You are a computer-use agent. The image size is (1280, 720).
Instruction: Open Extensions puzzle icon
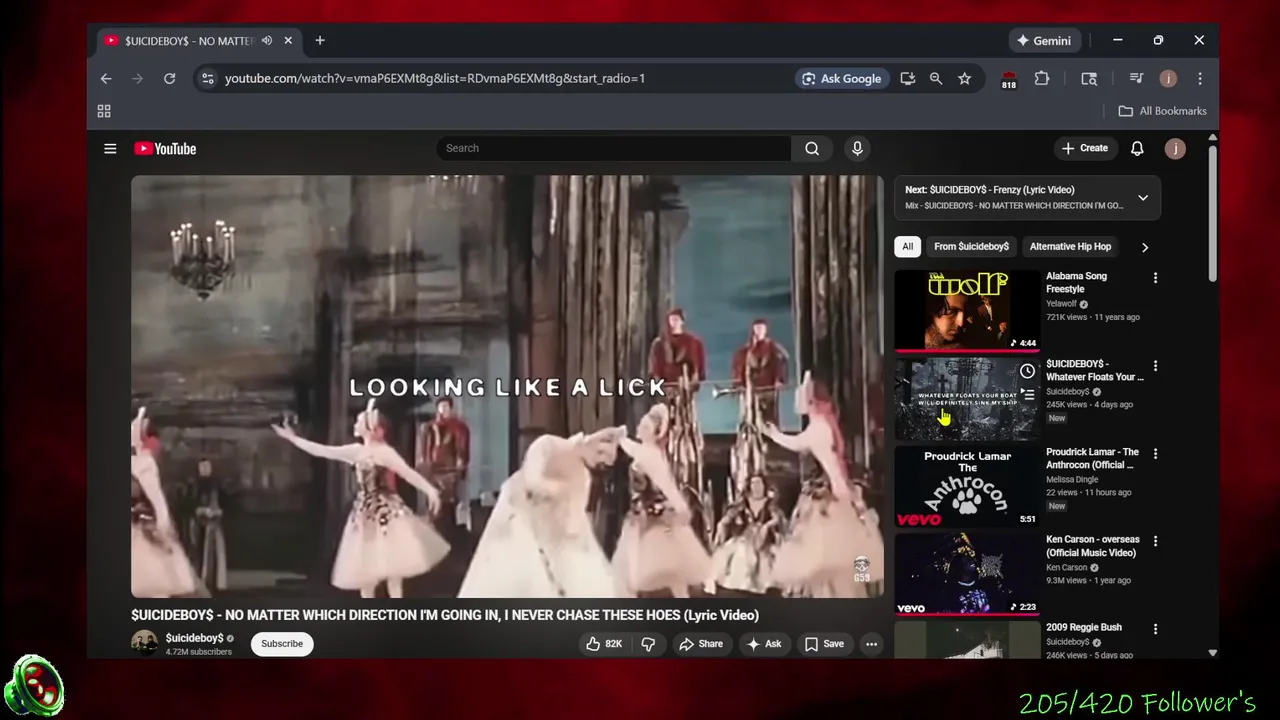1042,78
